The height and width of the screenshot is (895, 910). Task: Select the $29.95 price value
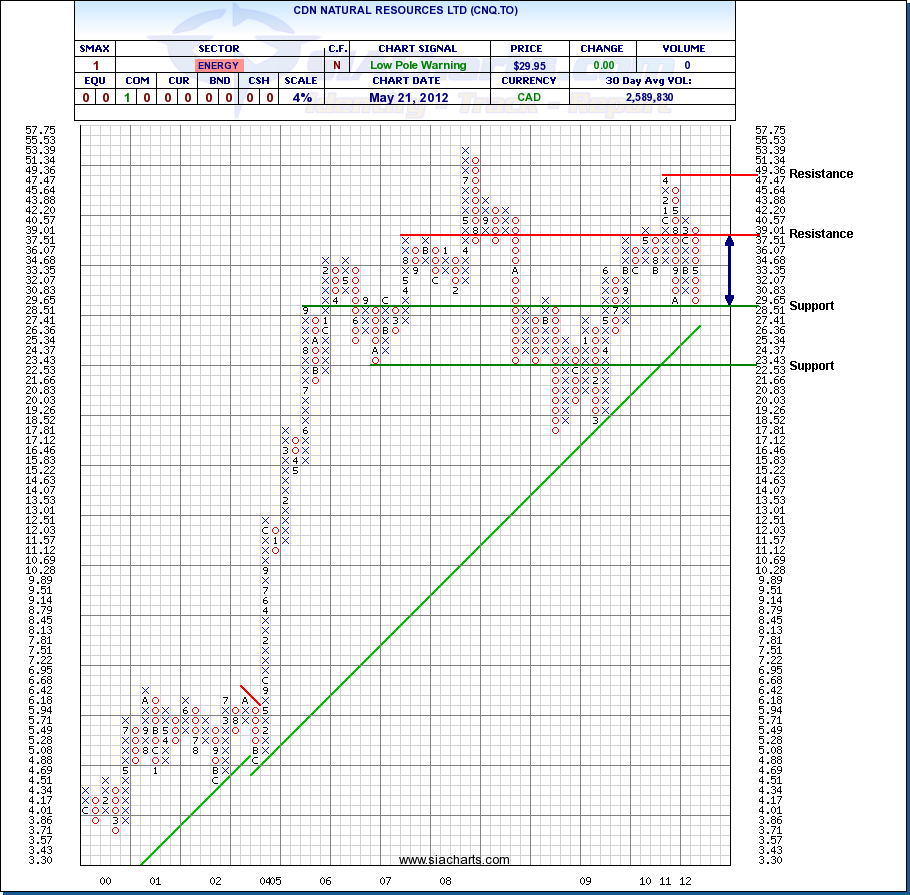tap(528, 65)
